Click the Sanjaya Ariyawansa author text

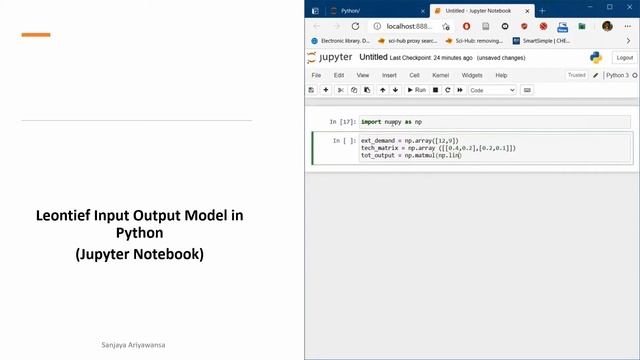click(x=133, y=345)
